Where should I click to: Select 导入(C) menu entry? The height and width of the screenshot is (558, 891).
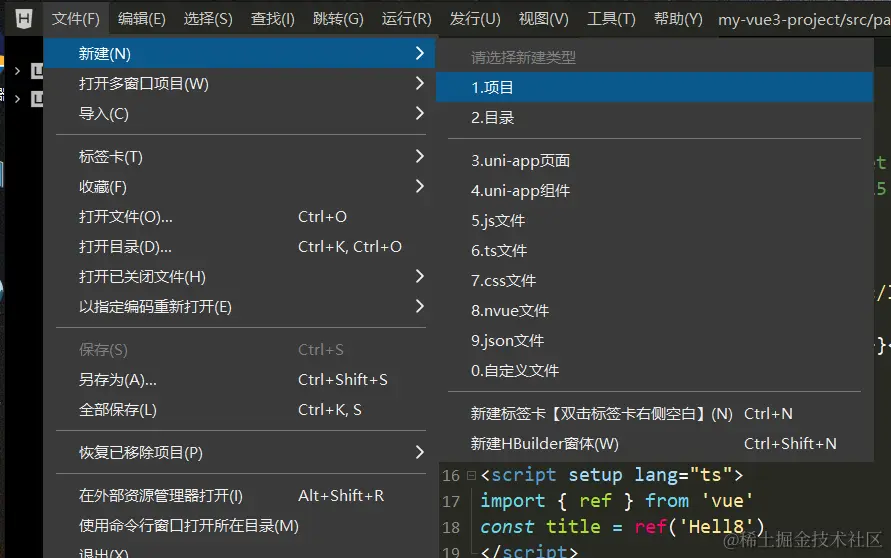tap(239, 114)
